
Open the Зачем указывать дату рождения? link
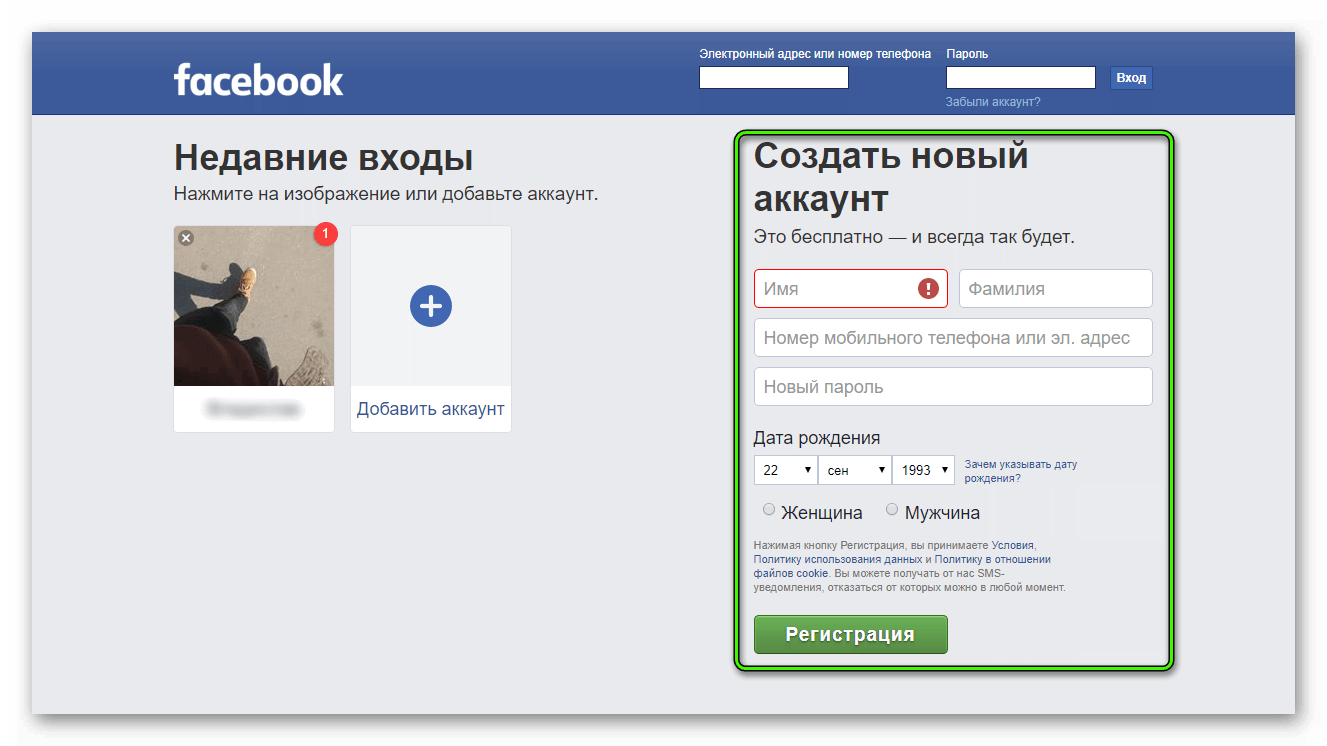(x=1020, y=471)
